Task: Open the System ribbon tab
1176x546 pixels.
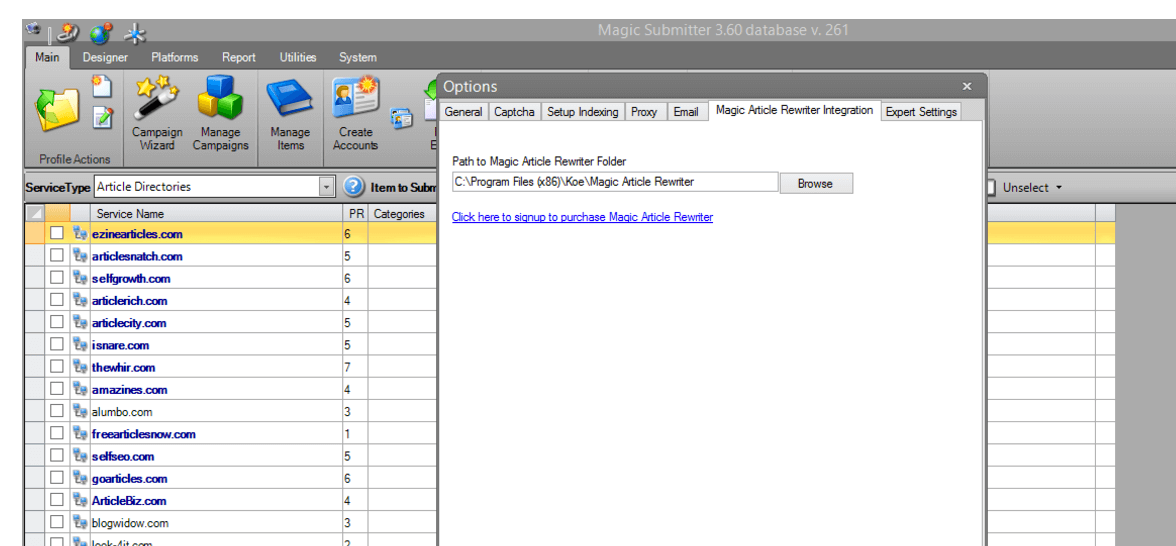Action: pyautogui.click(x=358, y=57)
